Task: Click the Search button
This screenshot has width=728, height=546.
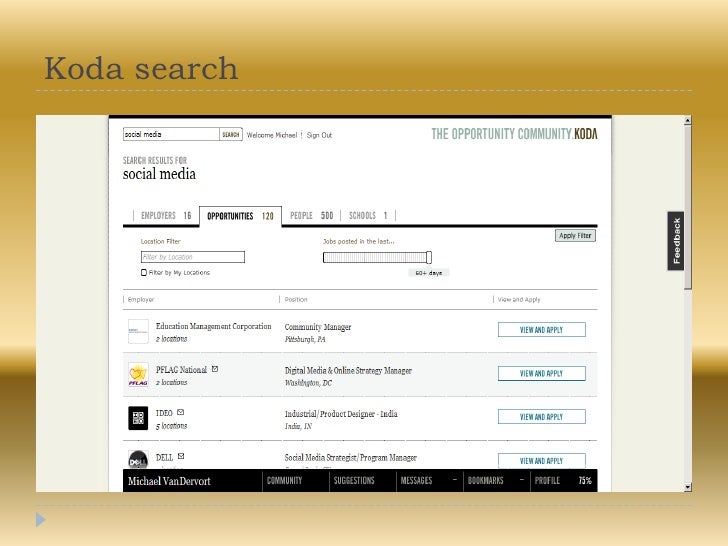Action: [231, 135]
